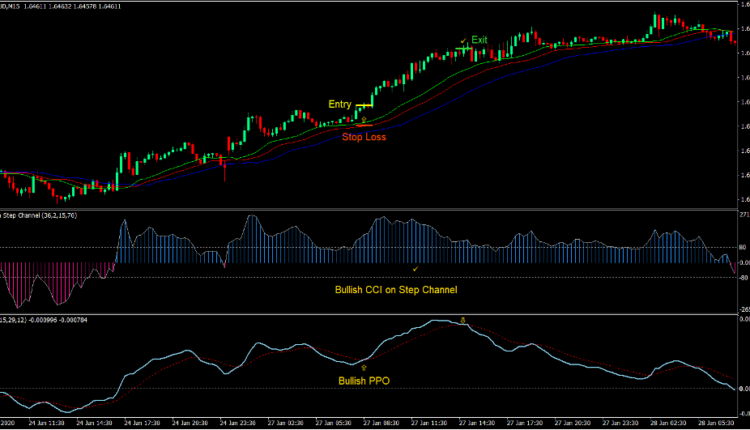
Task: Click the green checkmark beside the Exit label
Action: click(x=462, y=41)
